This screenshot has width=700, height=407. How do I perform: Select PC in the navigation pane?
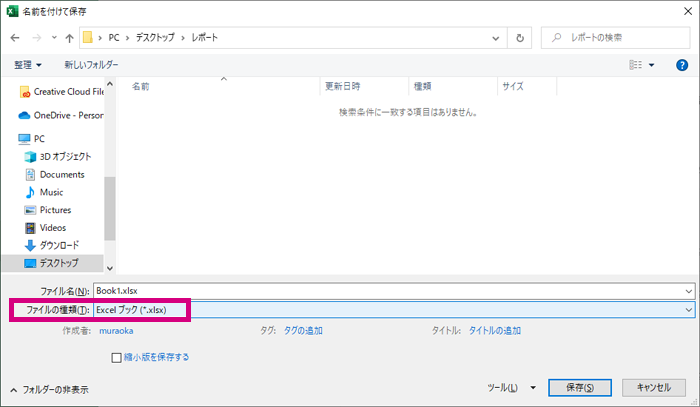(31, 139)
